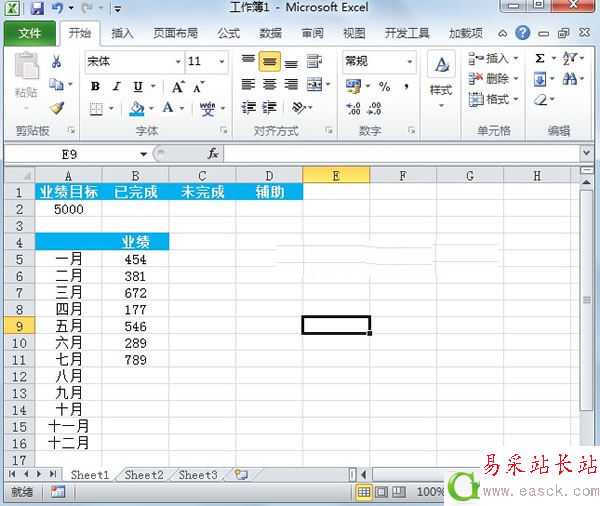Align text to bottom of cell
The image size is (600, 506).
pos(291,62)
